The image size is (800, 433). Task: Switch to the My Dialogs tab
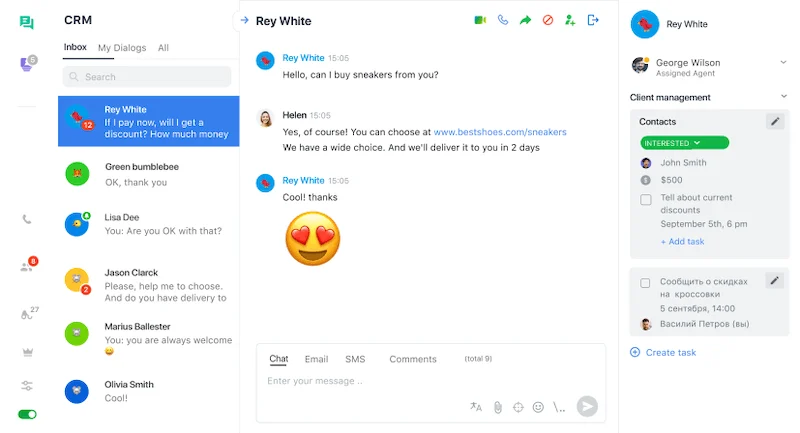tap(121, 48)
